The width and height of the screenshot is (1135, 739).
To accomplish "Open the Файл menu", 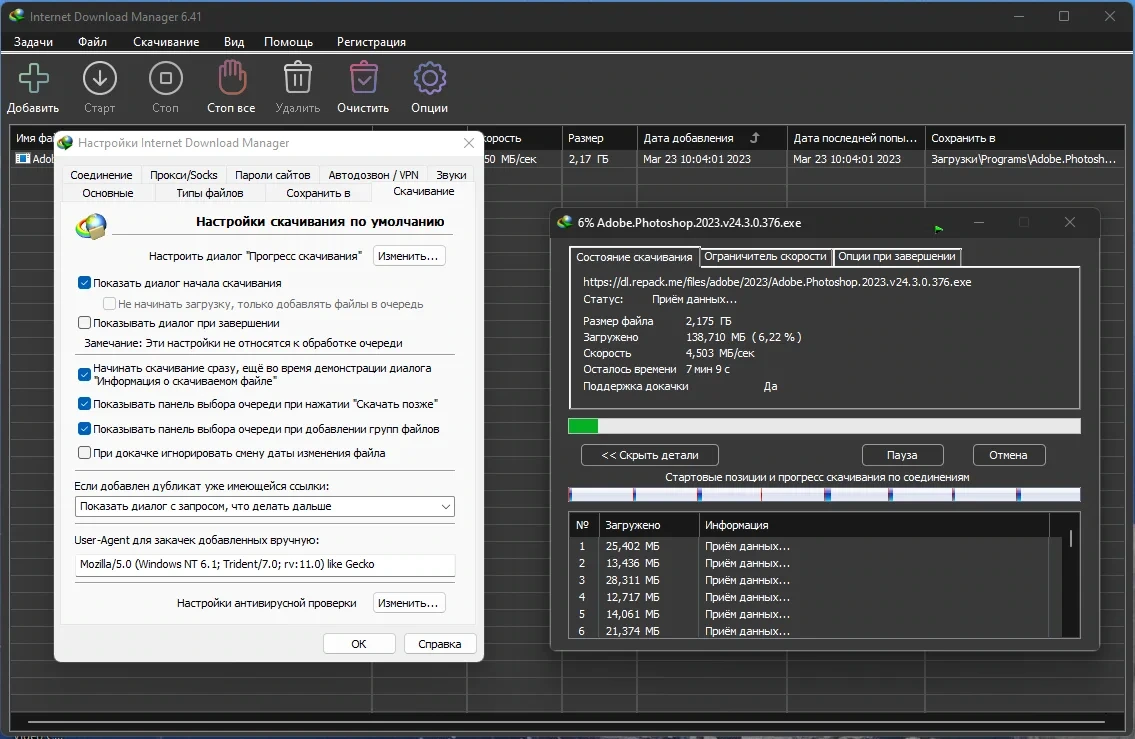I will [x=93, y=42].
